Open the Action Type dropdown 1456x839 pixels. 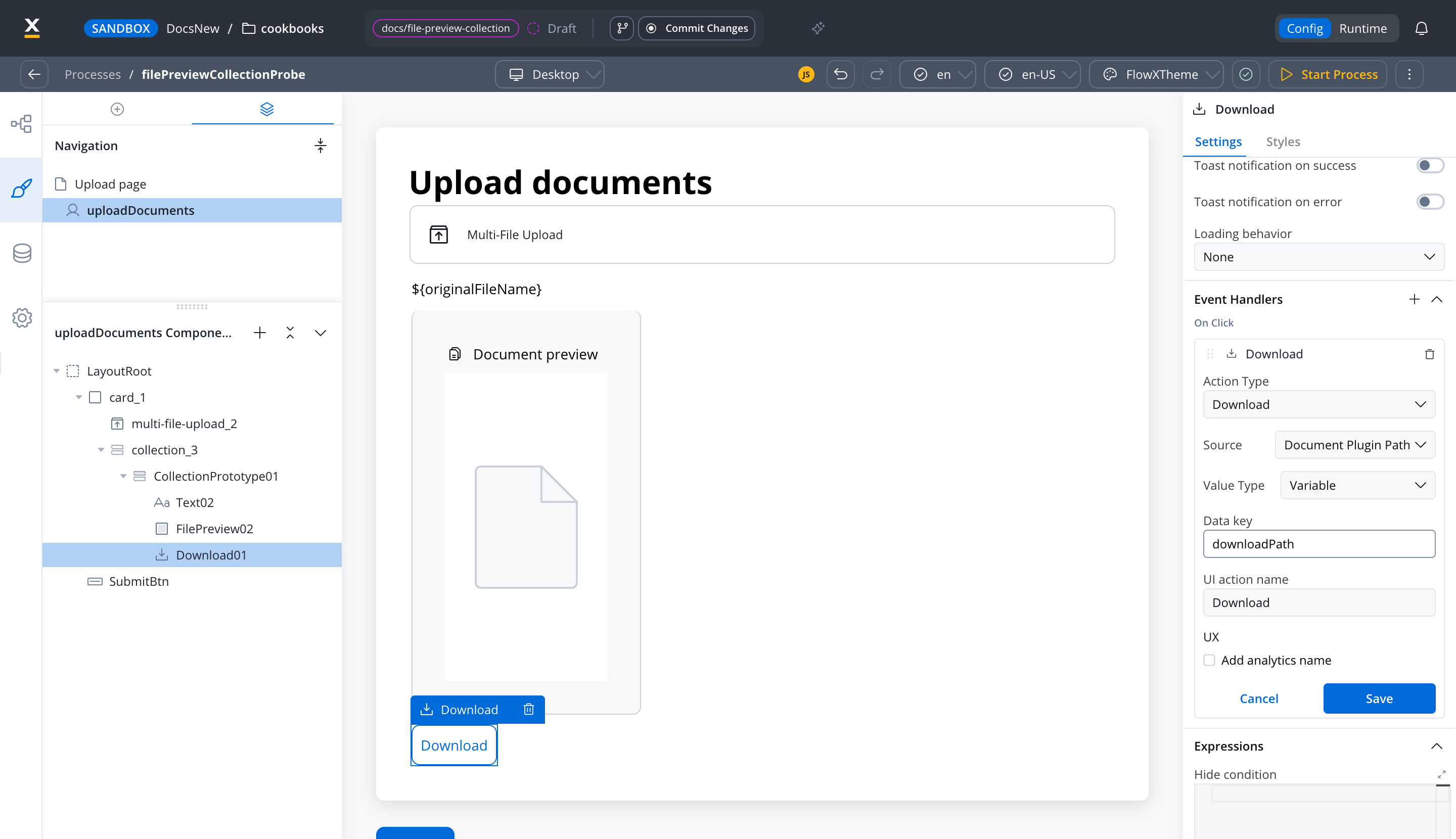click(1319, 404)
